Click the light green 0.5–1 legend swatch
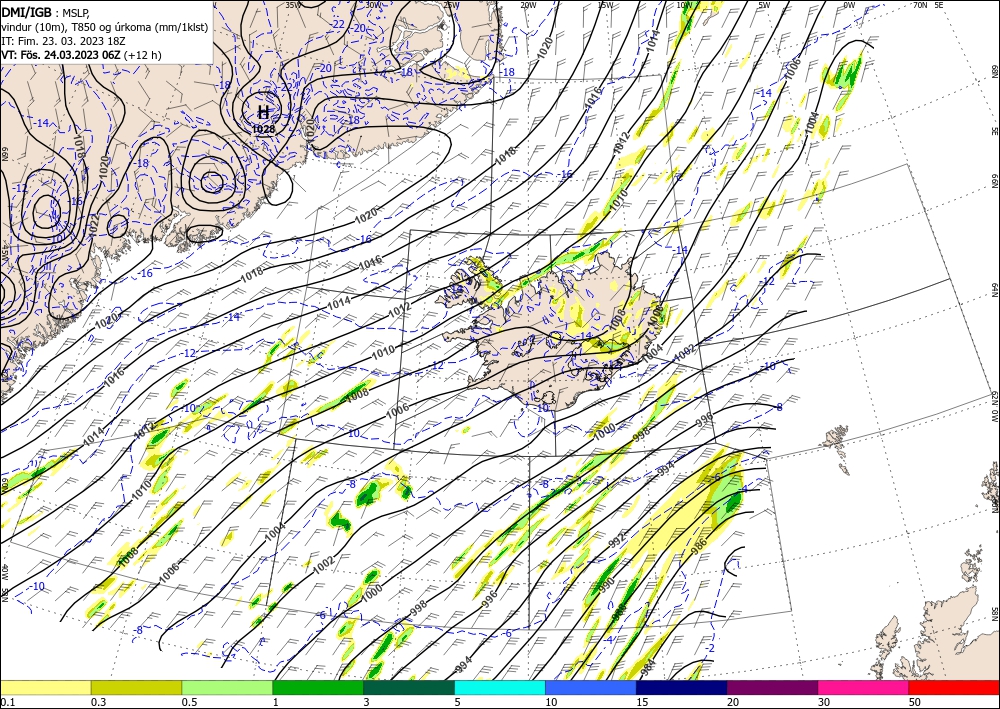Viewport: 1000px width, 709px height. (x=227, y=687)
